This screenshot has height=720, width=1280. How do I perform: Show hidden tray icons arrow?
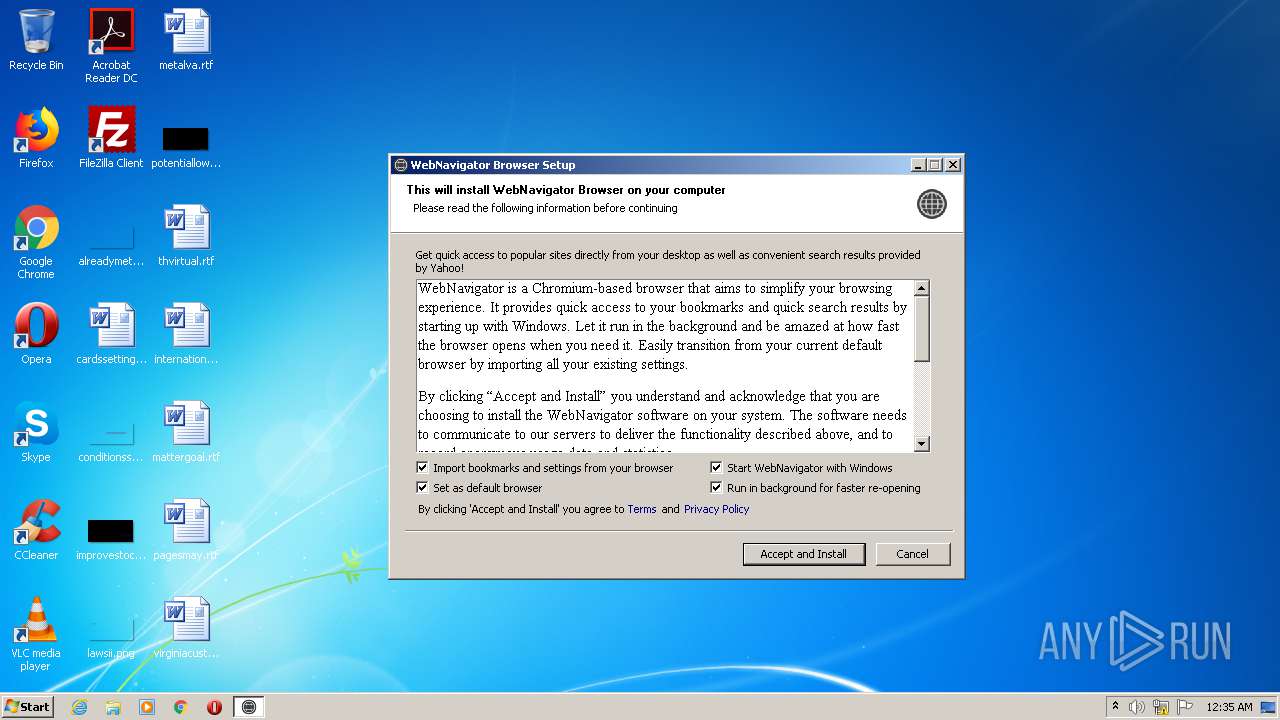[x=1115, y=707]
